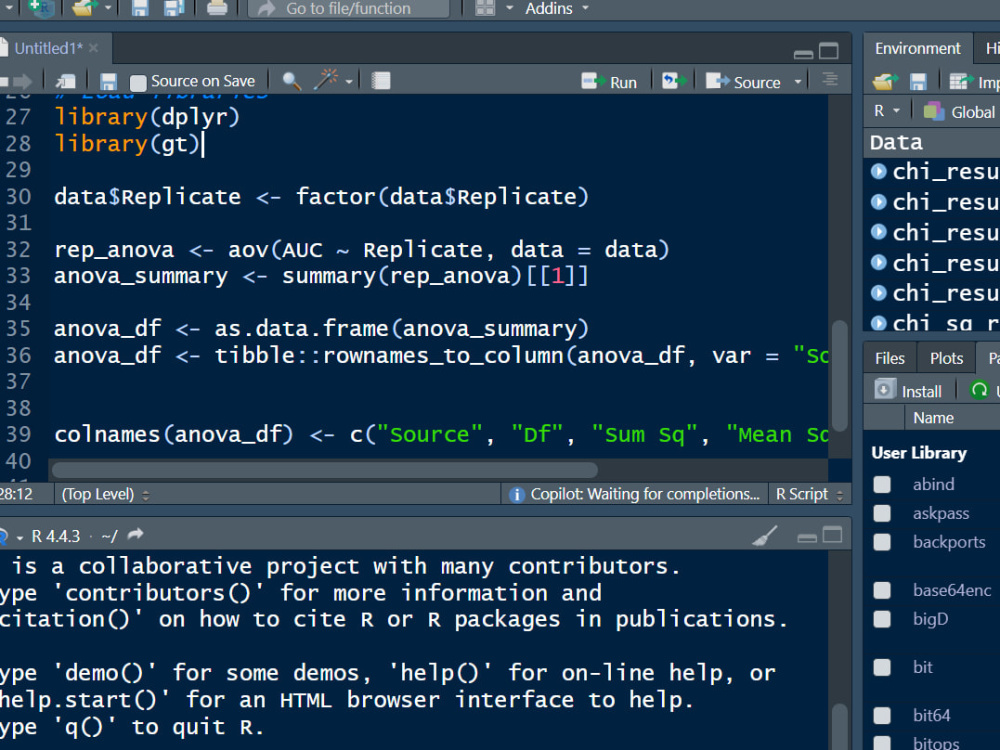The image size is (1000, 750).
Task: Open backports package help link
Action: pos(949,542)
